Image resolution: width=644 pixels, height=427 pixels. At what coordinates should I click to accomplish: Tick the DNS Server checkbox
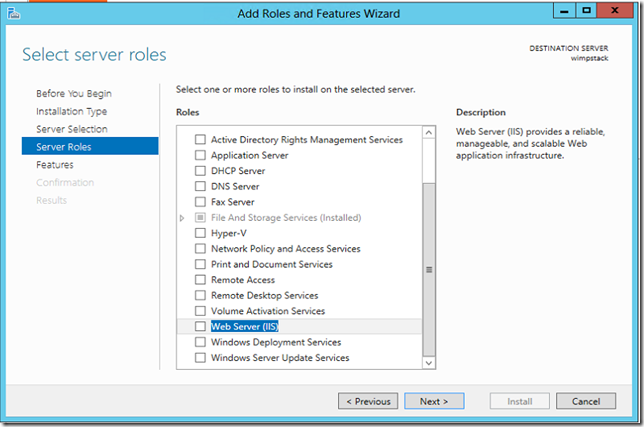coord(200,186)
